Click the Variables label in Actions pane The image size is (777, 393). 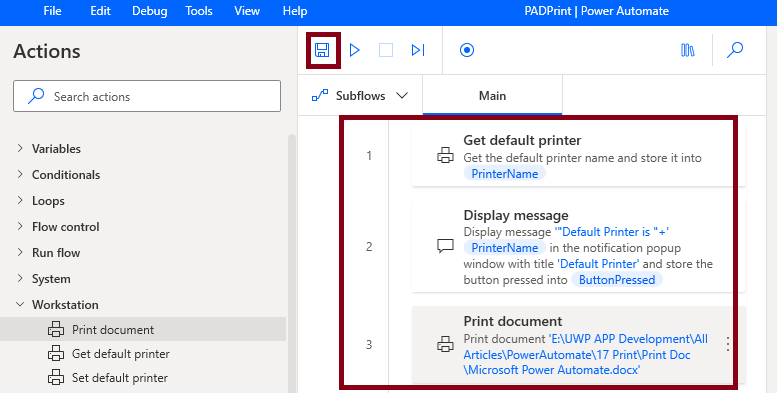[x=56, y=148]
